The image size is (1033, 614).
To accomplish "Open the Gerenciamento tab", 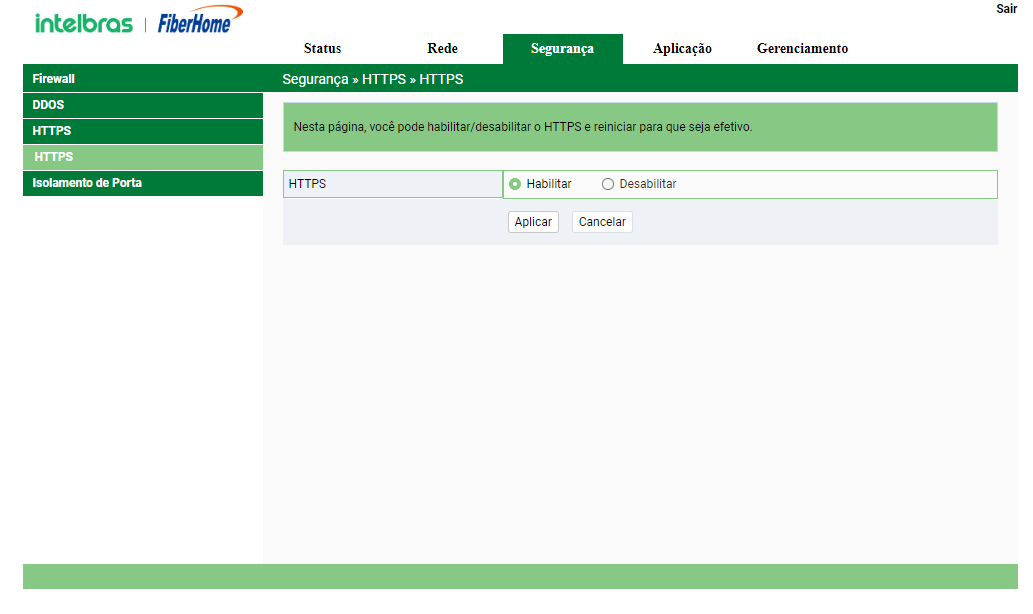I will [802, 49].
